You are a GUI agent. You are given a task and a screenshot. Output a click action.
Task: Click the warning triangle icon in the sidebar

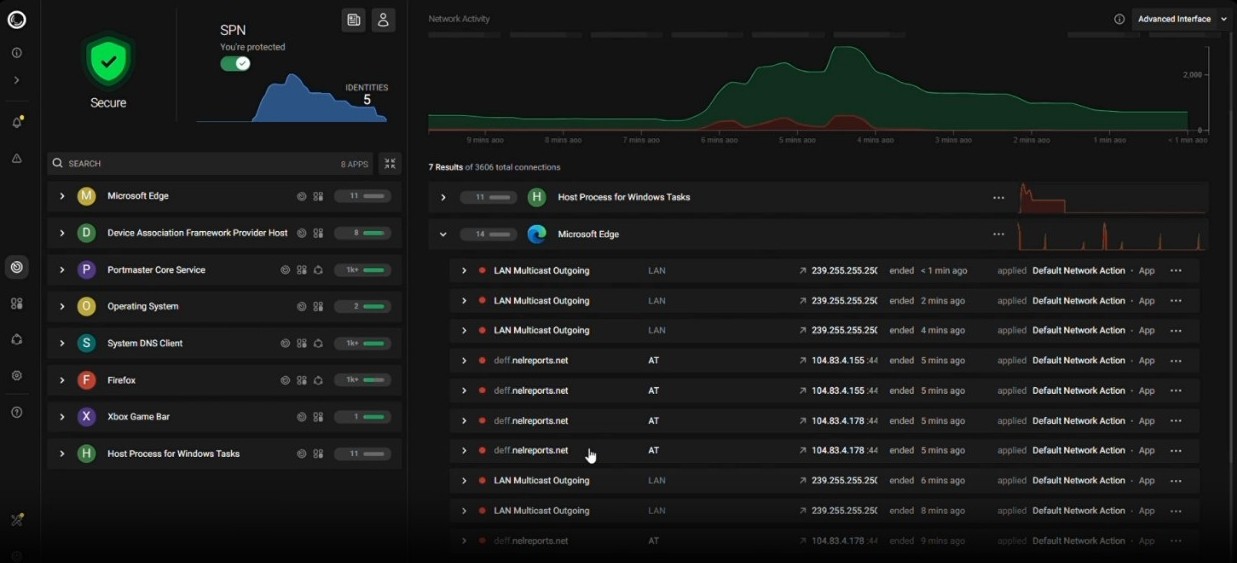coord(16,158)
